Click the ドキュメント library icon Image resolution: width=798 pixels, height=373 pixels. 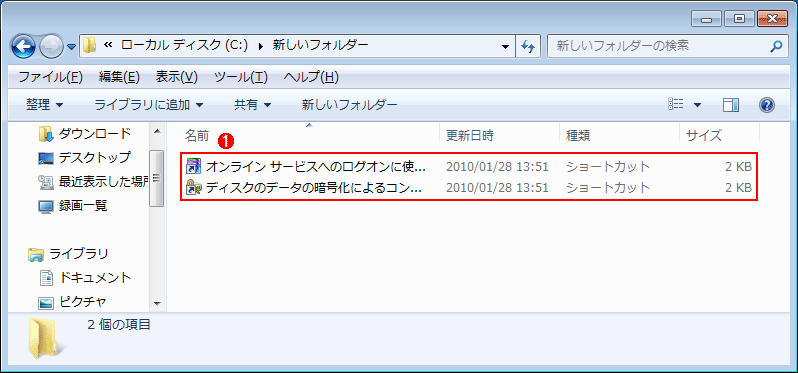point(46,278)
